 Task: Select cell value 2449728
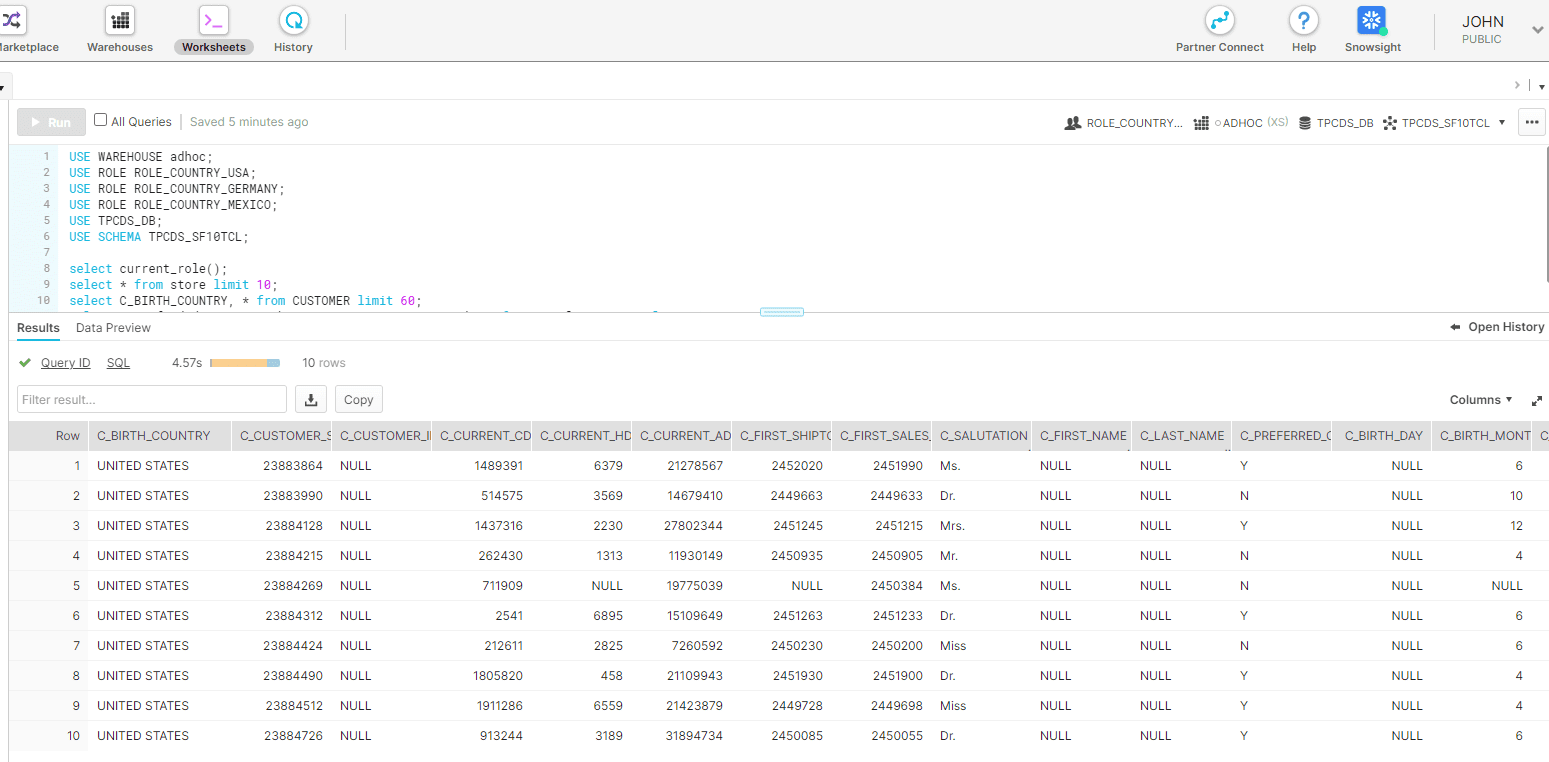[797, 706]
